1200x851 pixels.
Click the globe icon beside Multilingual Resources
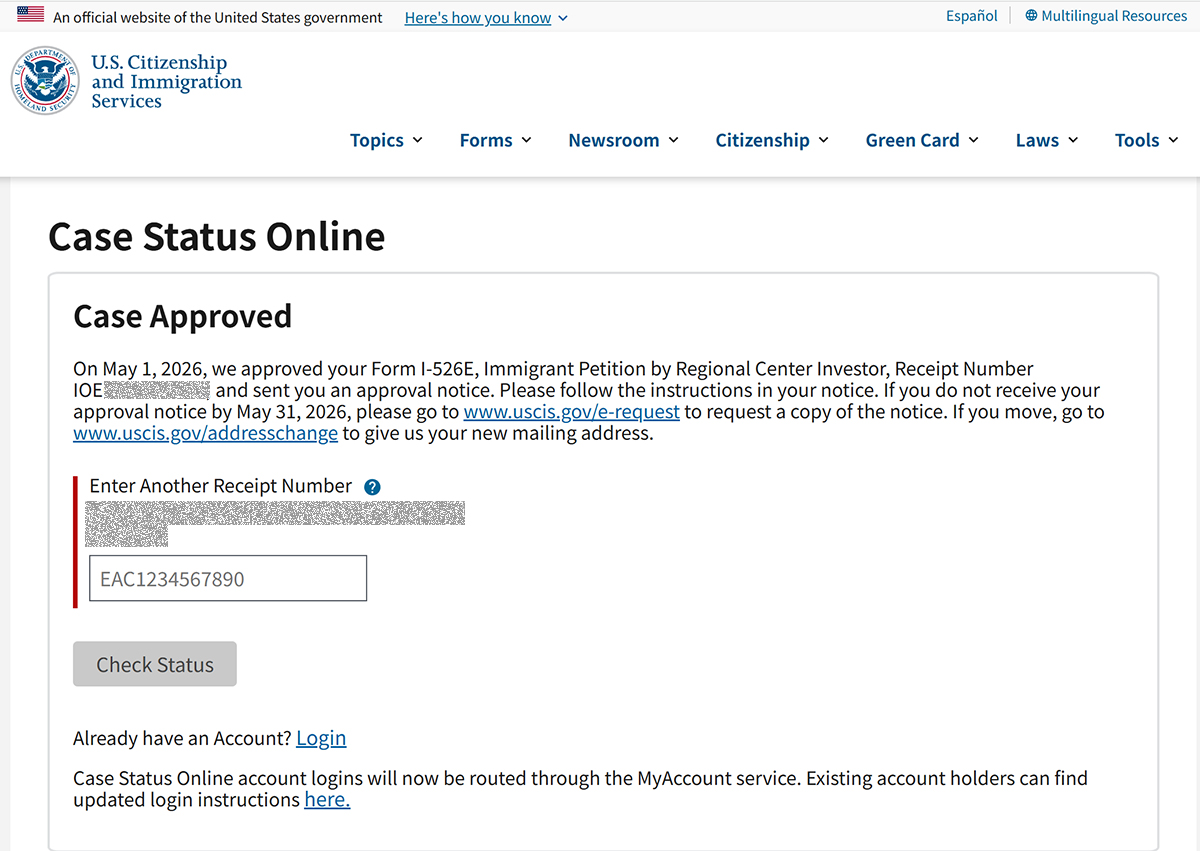coord(1031,16)
